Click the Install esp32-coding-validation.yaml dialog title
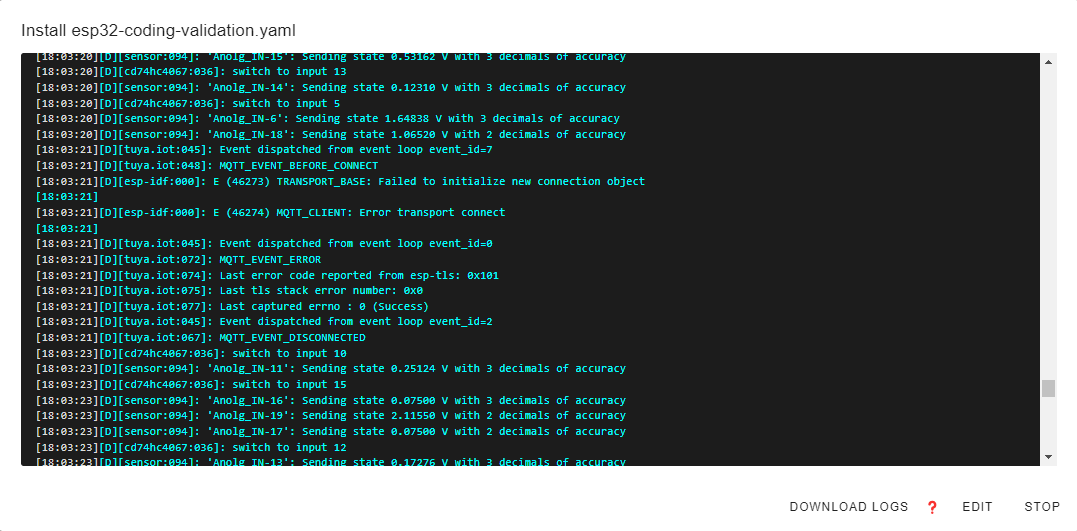 point(158,31)
